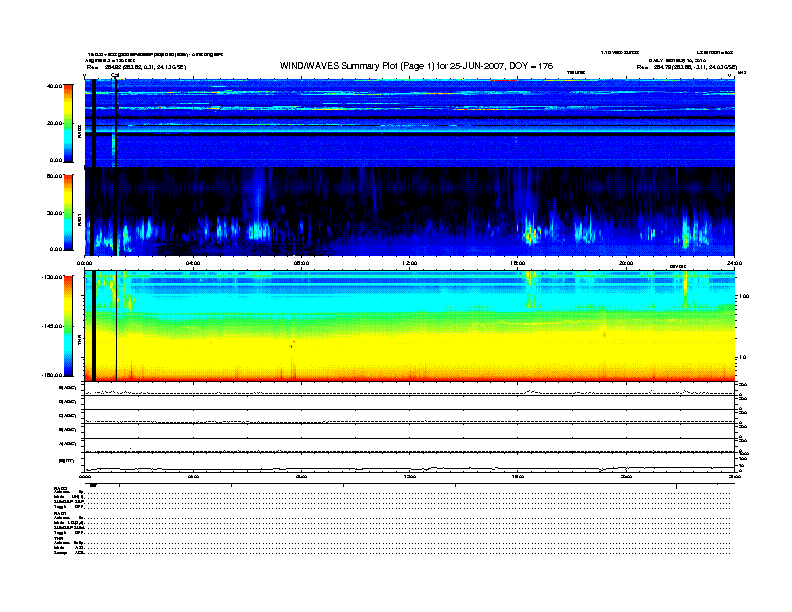
Task: Click the 100 frequency tick right of TNR panel
Action: click(x=744, y=296)
